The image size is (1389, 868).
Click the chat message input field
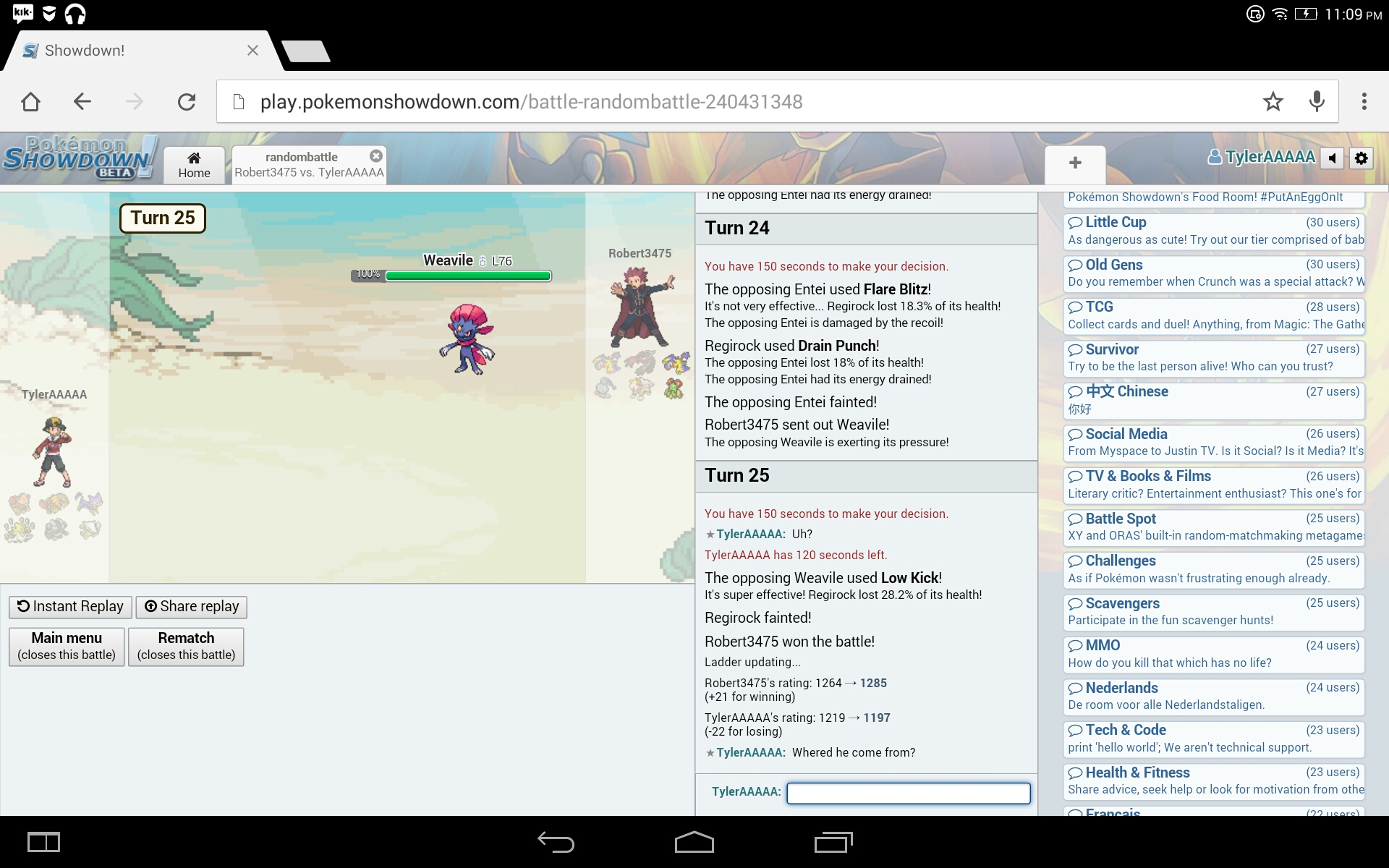tap(909, 793)
